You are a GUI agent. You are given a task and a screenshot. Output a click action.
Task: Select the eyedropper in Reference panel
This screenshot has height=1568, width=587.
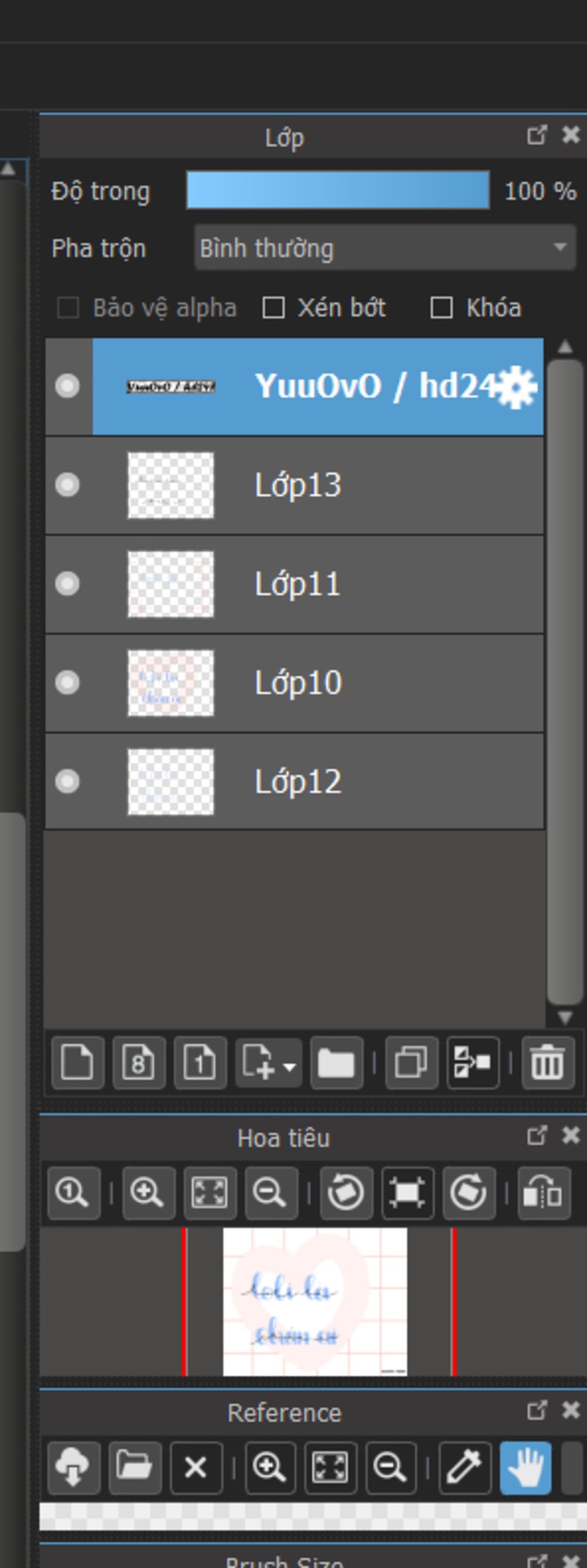coord(465,1468)
